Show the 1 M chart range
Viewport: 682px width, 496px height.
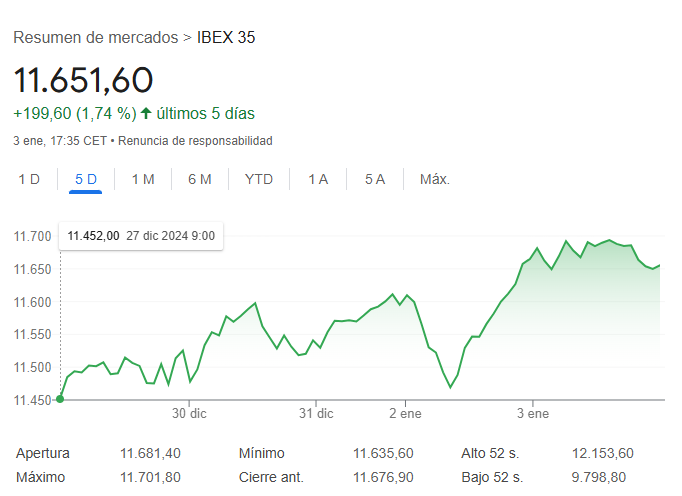click(x=143, y=179)
